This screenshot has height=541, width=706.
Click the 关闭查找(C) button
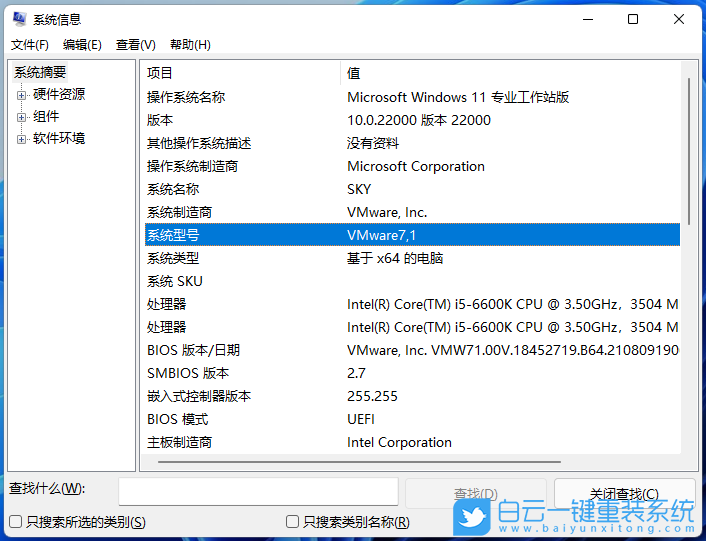624,493
